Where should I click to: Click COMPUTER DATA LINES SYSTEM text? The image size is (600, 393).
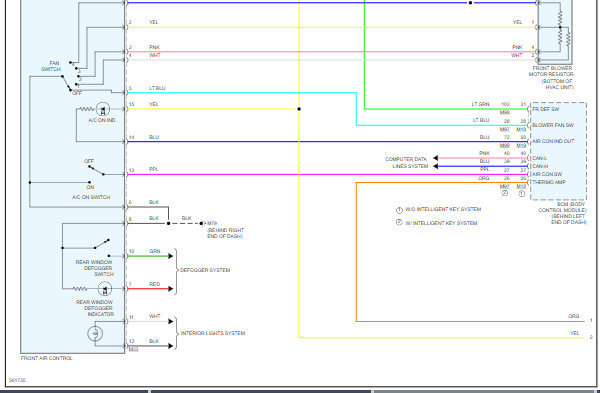[406, 163]
